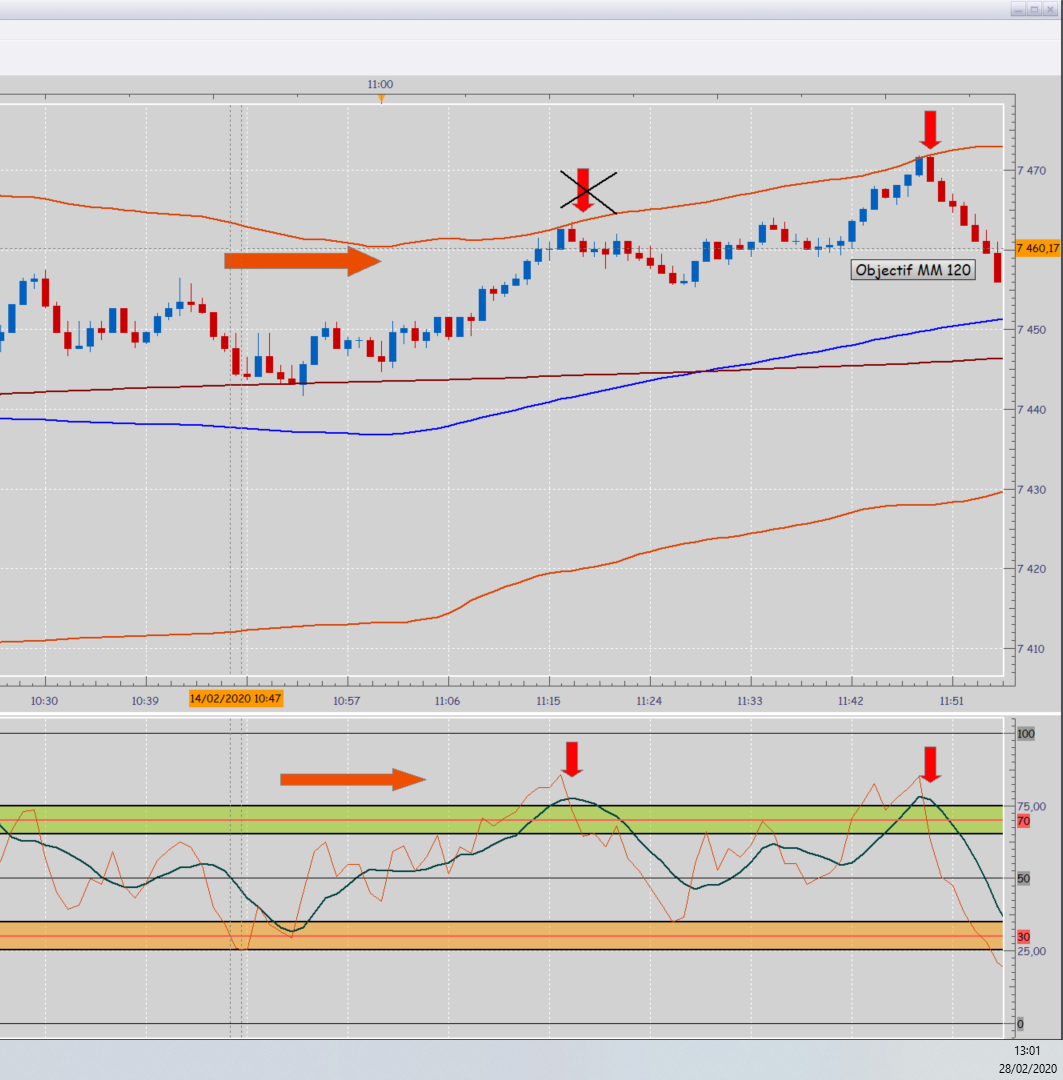Click the taskbar date 28/02/2020
The height and width of the screenshot is (1080, 1063).
(1027, 1069)
